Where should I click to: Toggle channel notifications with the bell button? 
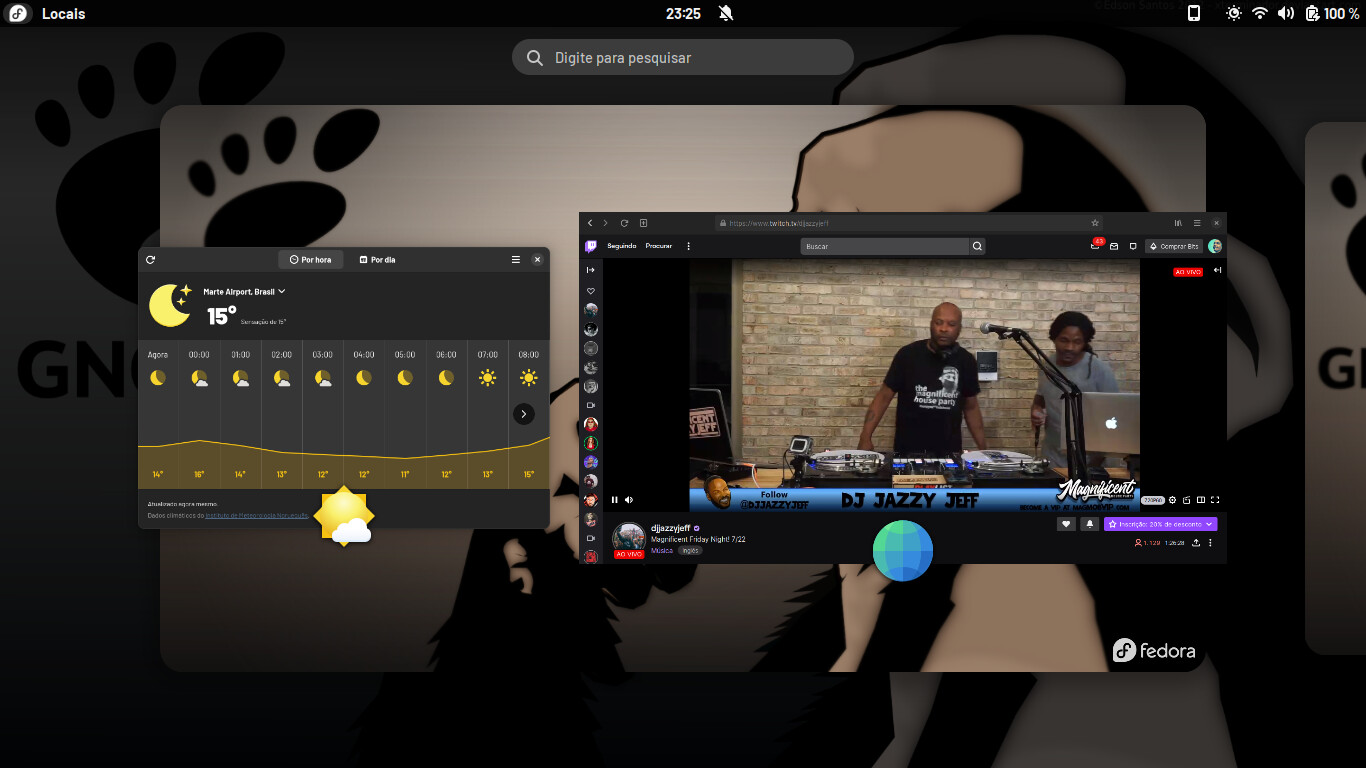pos(1090,524)
